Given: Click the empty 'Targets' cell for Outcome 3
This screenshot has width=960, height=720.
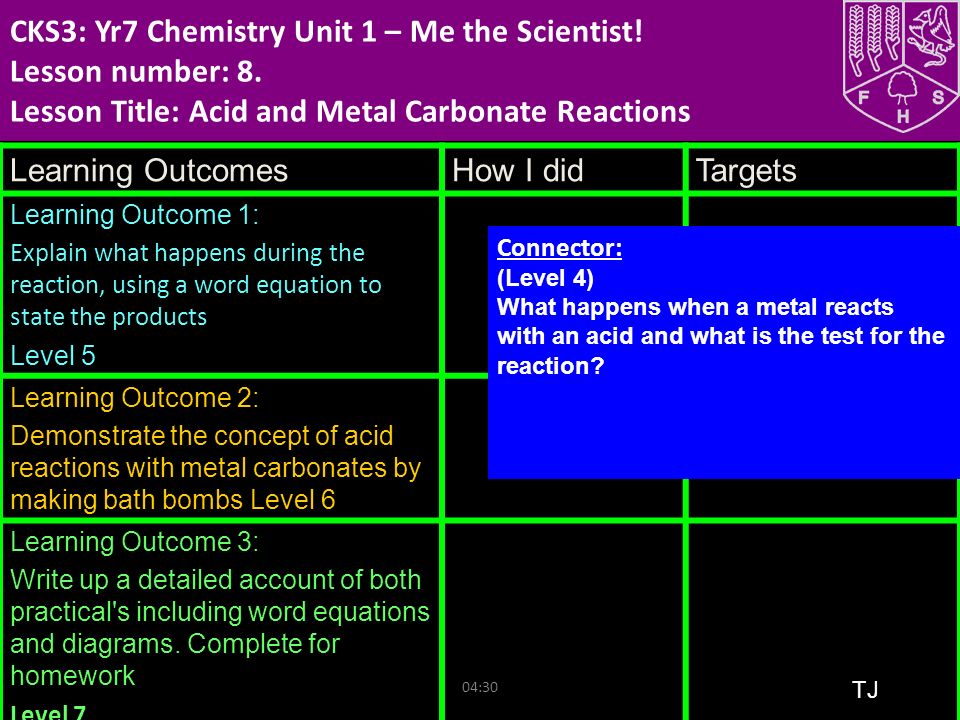Looking at the screenshot, I should [823, 622].
